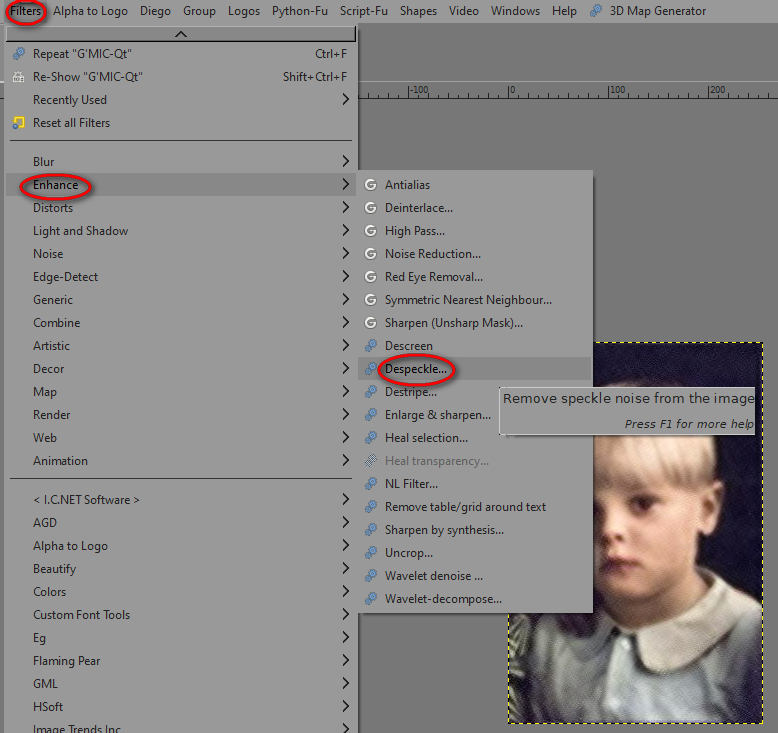
Task: Open the Alpha to Logo menu
Action: point(90,11)
